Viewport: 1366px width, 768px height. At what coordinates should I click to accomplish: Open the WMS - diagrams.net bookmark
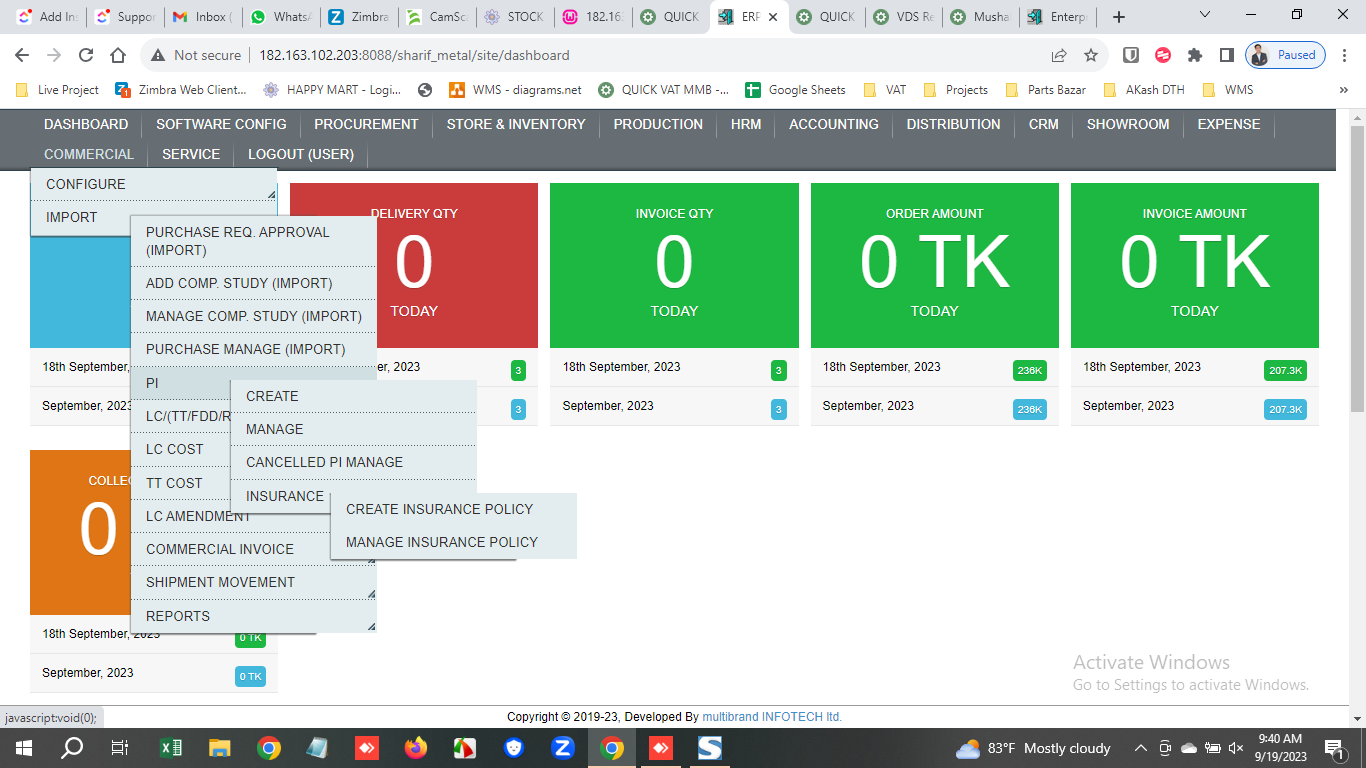coord(515,90)
